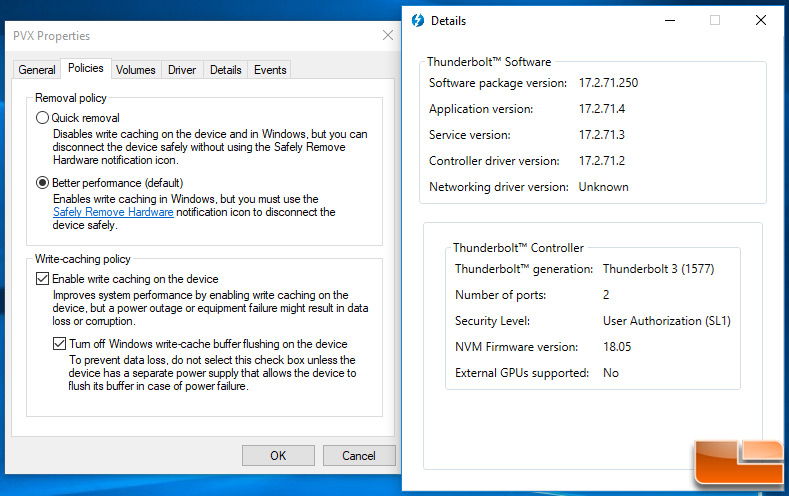789x496 pixels.
Task: Switch to the General tab
Action: (x=37, y=70)
